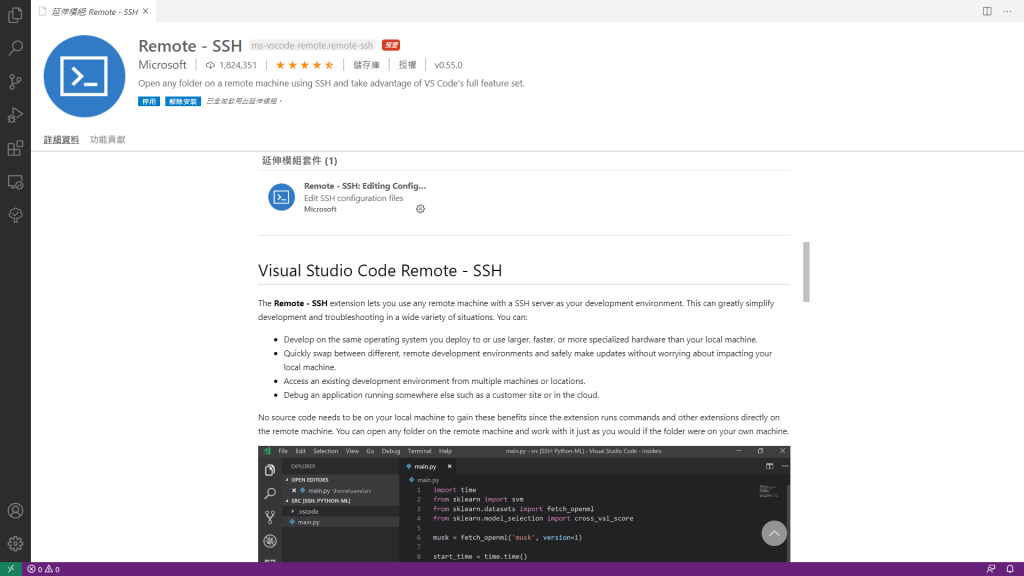Open the Source Control view
The height and width of the screenshot is (576, 1024).
[x=15, y=81]
